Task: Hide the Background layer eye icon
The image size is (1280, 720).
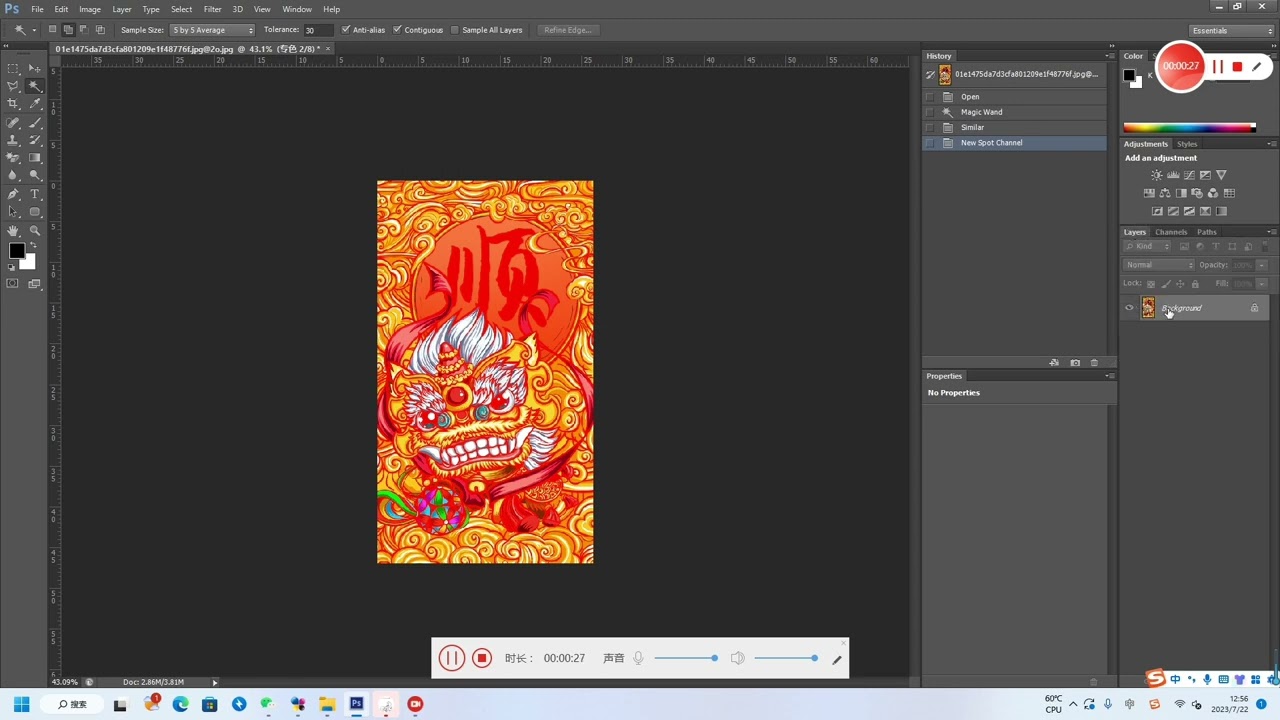Action: [1130, 308]
